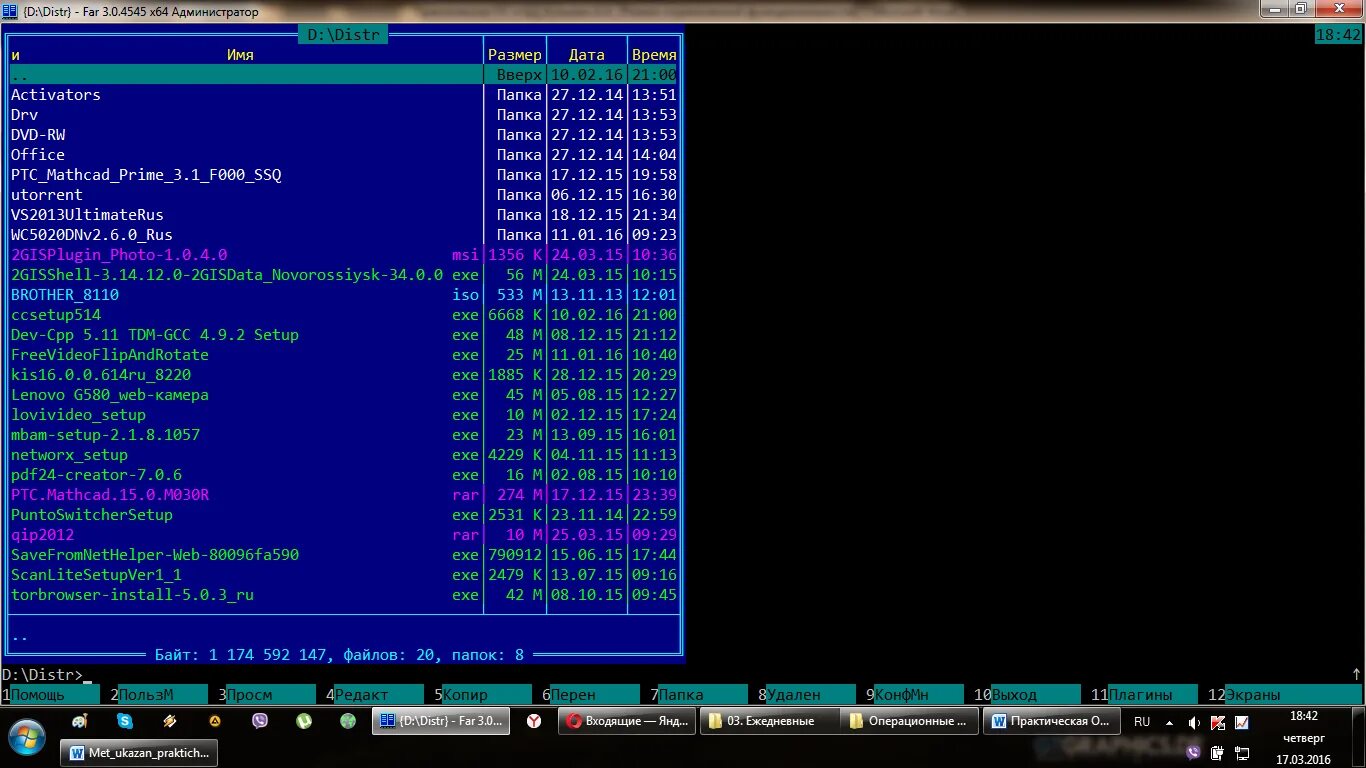Select the Activators folder
Screen dimensions: 1366x768
click(343, 95)
